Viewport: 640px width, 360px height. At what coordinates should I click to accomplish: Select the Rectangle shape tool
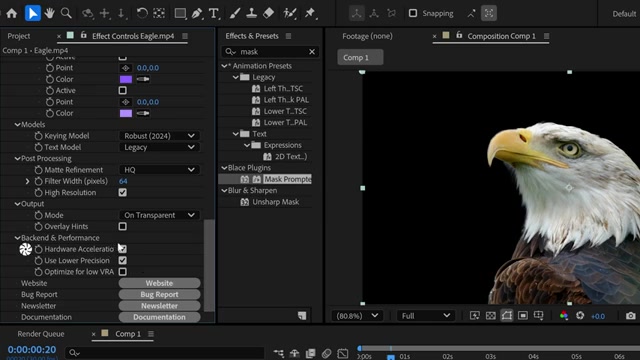[x=180, y=13]
